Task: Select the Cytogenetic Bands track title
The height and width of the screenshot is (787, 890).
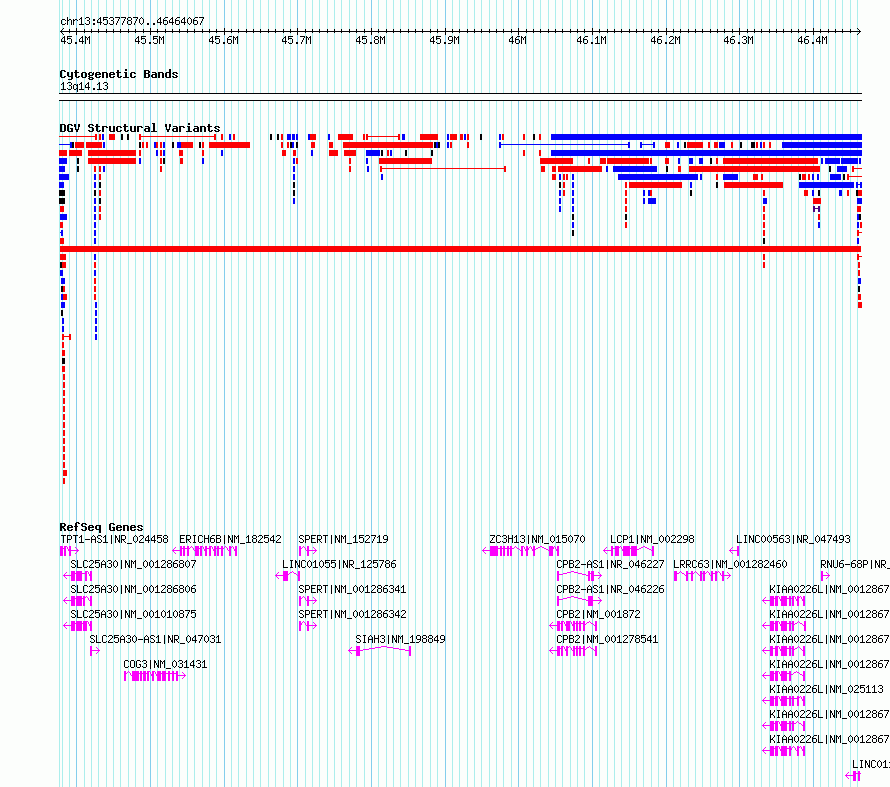Action: tap(119, 74)
